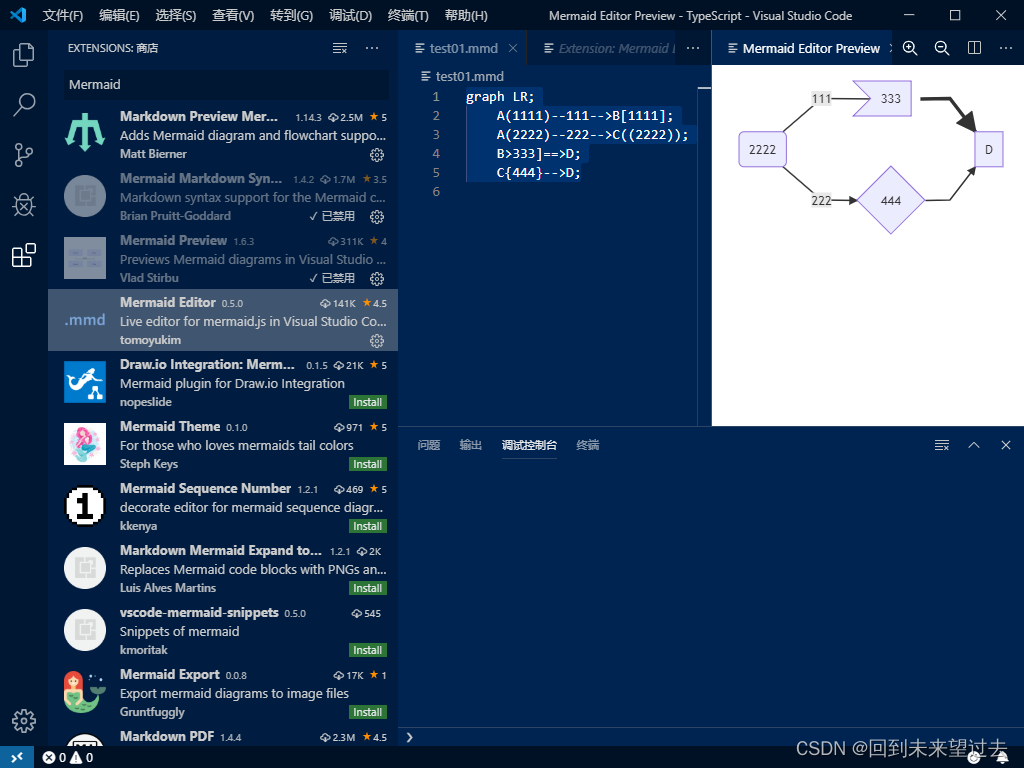
Task: Open the Extensions view in the Activity Bar
Action: click(23, 254)
